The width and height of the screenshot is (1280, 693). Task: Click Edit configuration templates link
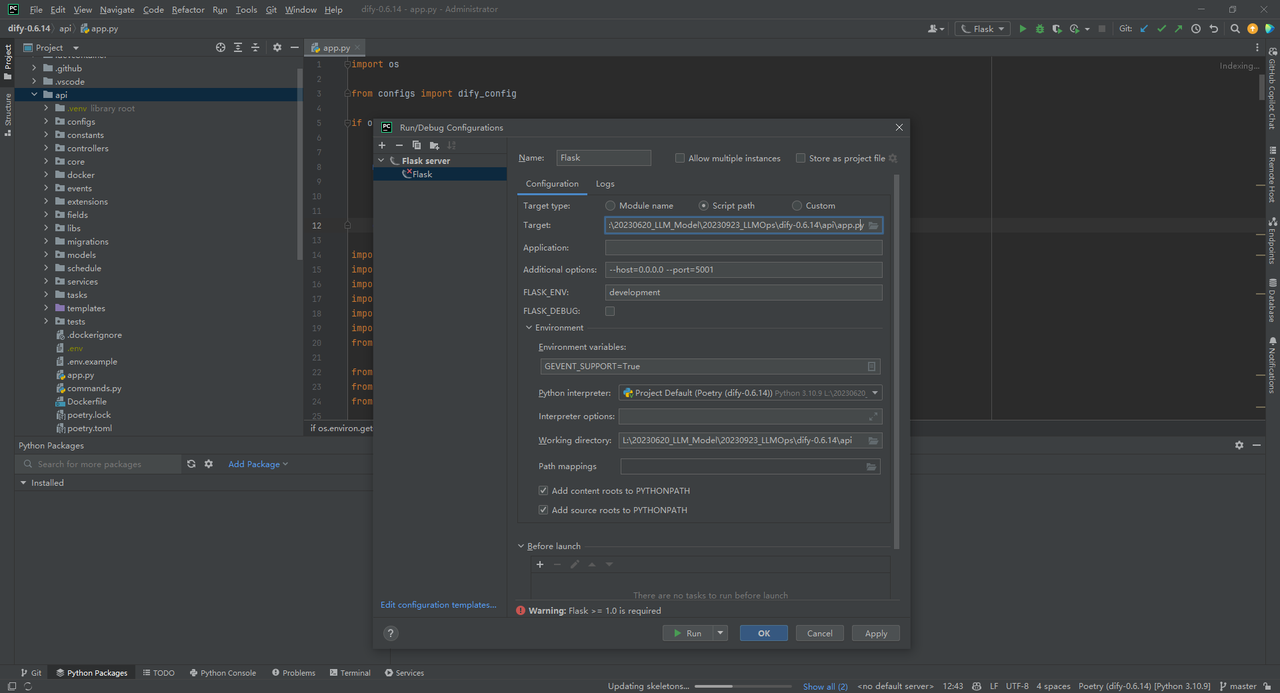437,604
